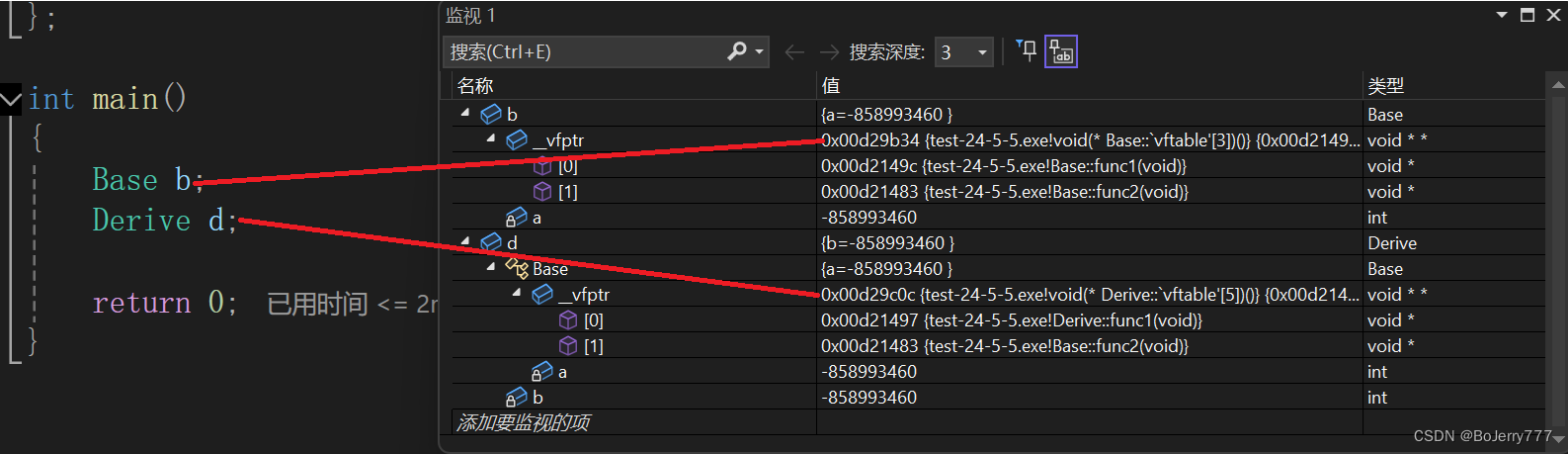Click the locked field icon for member b under d
The image size is (1568, 454).
(x=517, y=398)
